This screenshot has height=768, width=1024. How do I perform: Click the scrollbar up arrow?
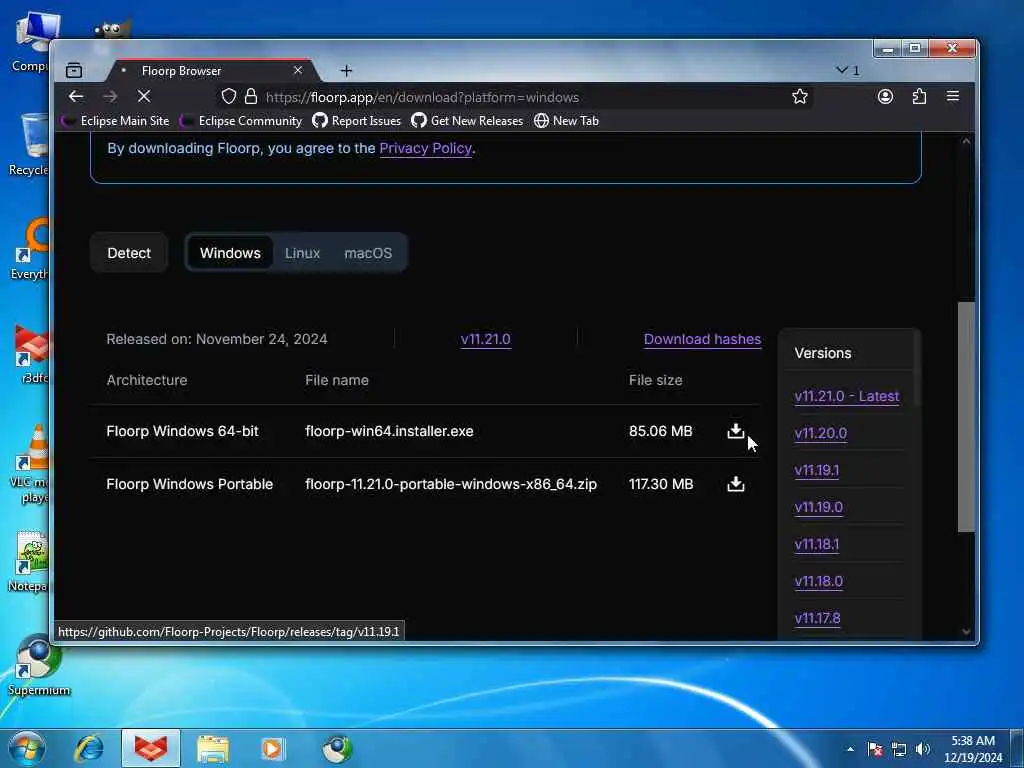click(x=966, y=140)
